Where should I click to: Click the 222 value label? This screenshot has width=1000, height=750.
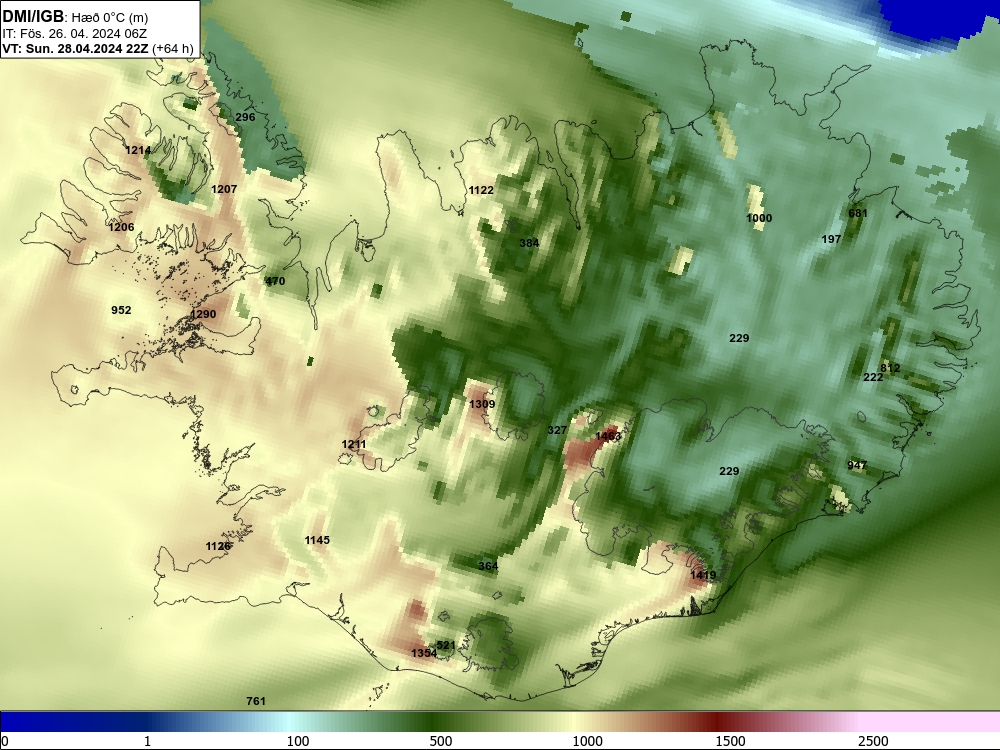[x=873, y=378]
